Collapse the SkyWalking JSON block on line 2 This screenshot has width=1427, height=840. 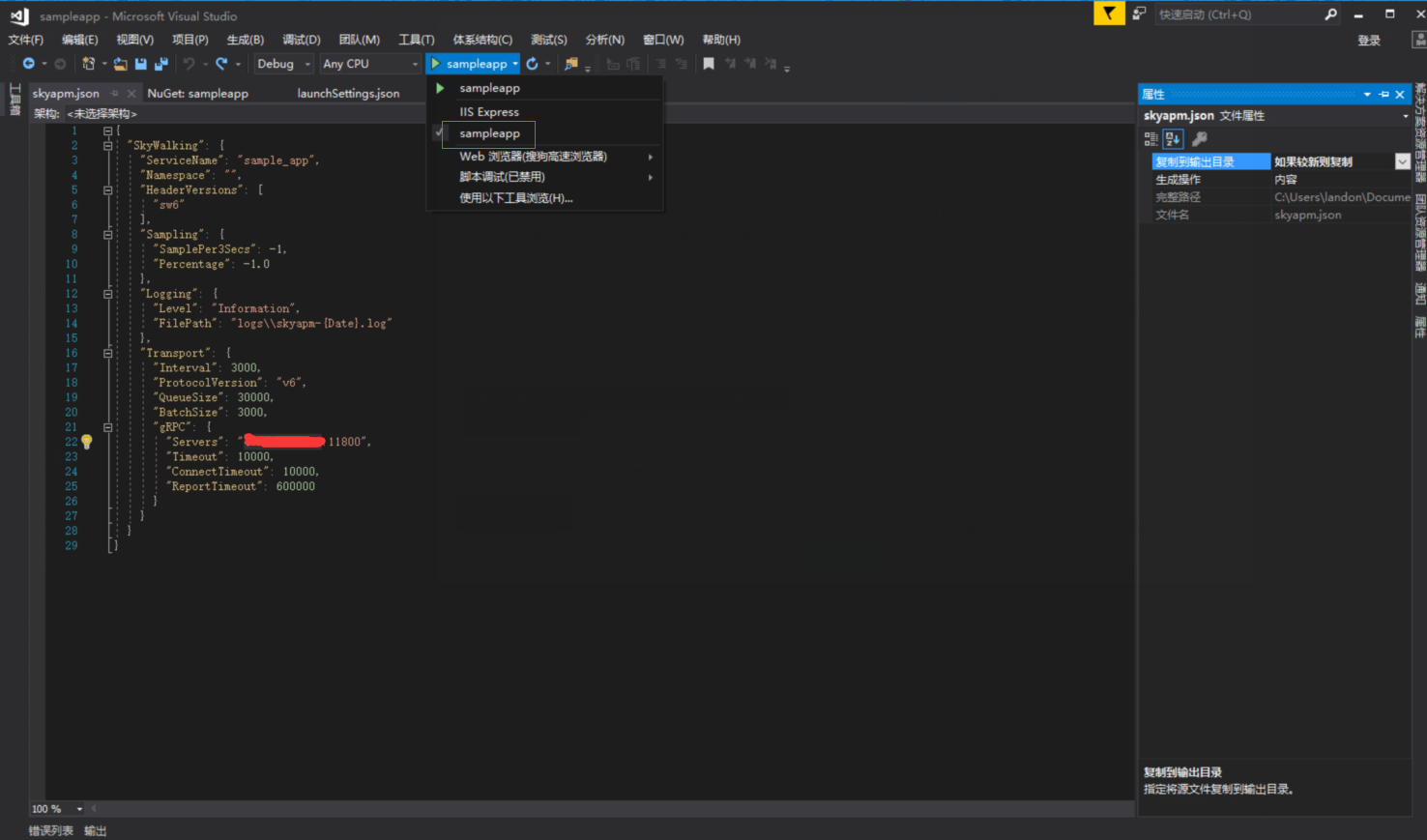(108, 146)
